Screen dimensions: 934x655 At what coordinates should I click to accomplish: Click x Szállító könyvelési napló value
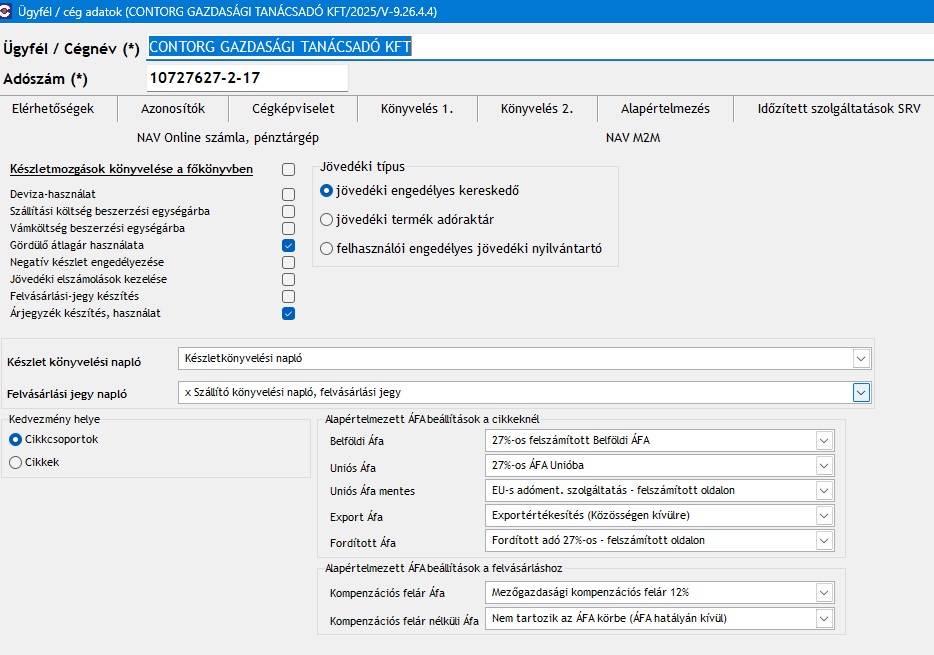pyautogui.click(x=292, y=392)
